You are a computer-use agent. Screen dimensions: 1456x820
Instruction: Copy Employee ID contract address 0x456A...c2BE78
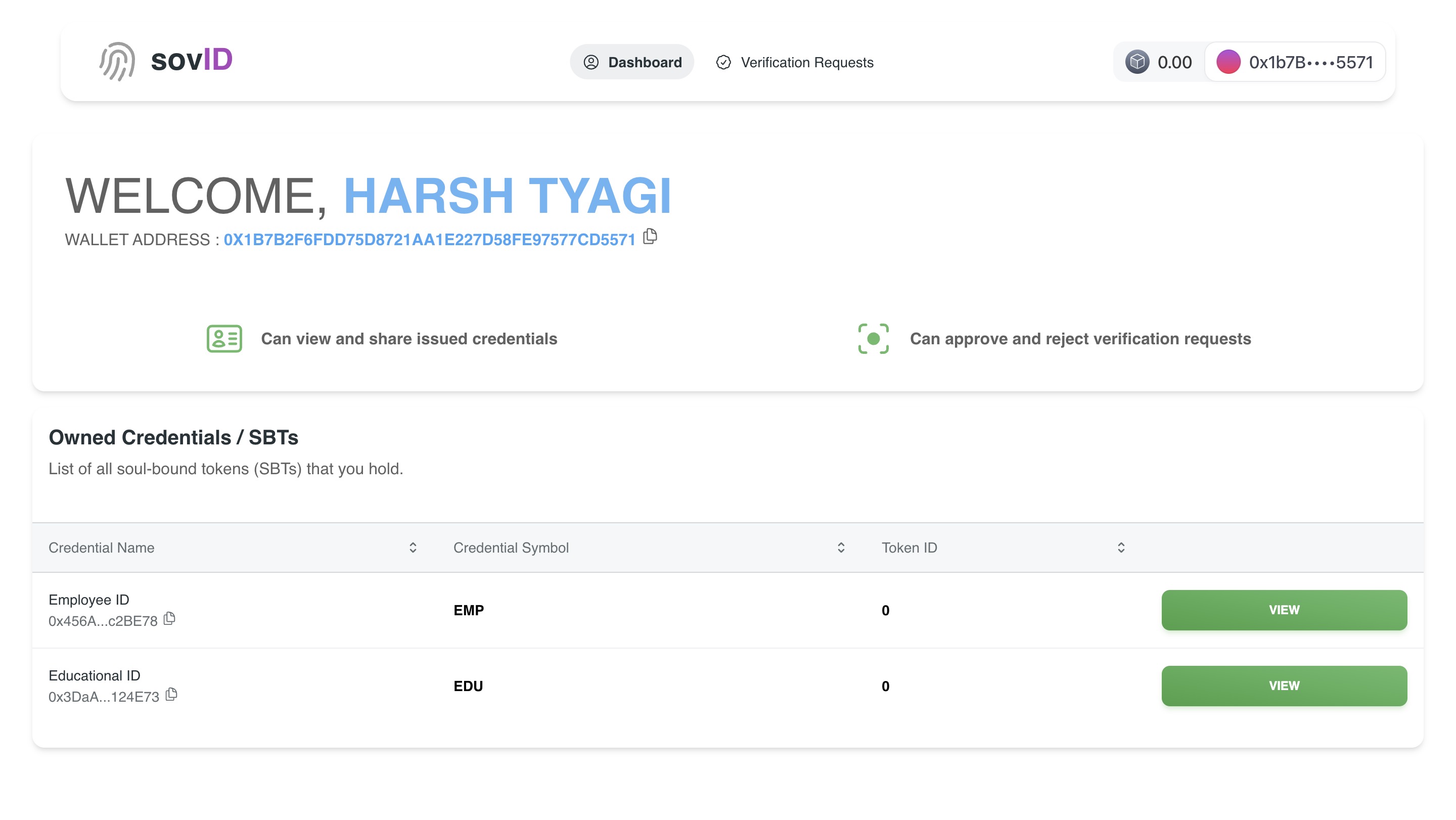tap(169, 619)
